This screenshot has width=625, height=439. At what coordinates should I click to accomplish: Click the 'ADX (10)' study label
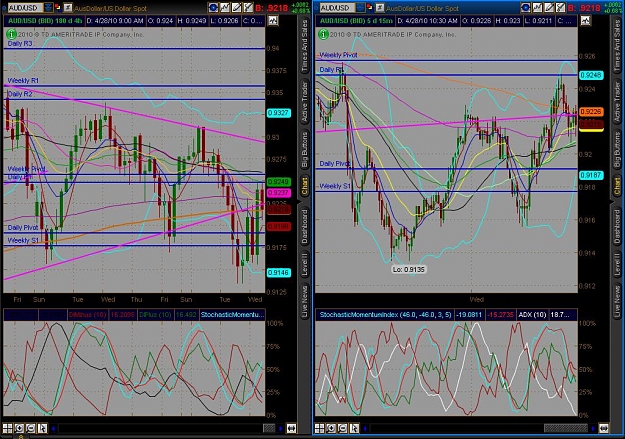point(532,315)
